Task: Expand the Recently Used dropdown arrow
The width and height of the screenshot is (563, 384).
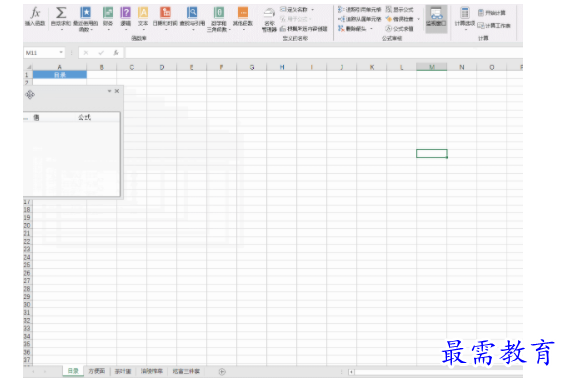Action: [x=92, y=30]
